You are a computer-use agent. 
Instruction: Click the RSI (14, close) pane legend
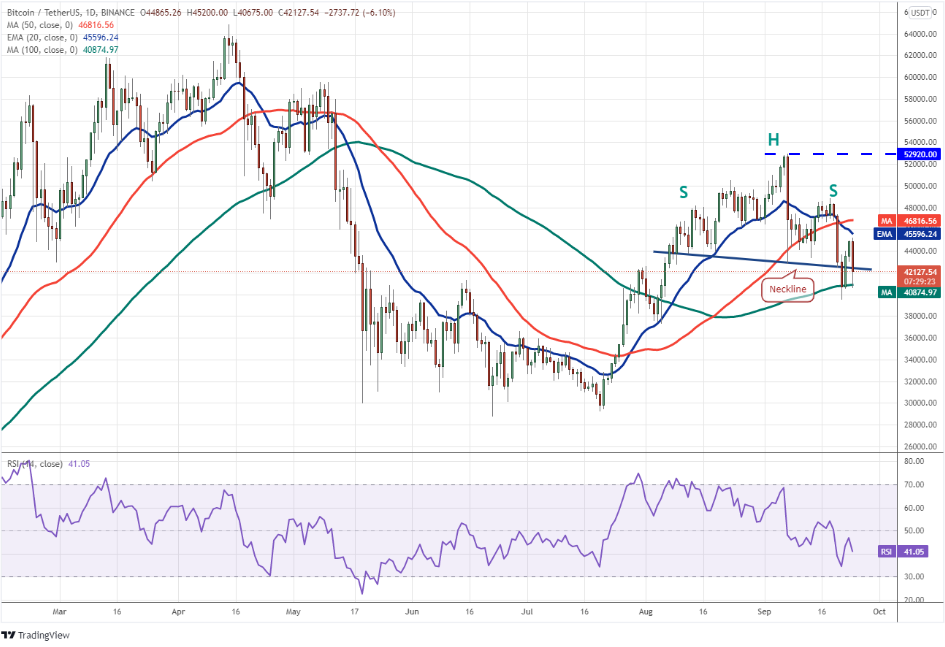pos(35,465)
